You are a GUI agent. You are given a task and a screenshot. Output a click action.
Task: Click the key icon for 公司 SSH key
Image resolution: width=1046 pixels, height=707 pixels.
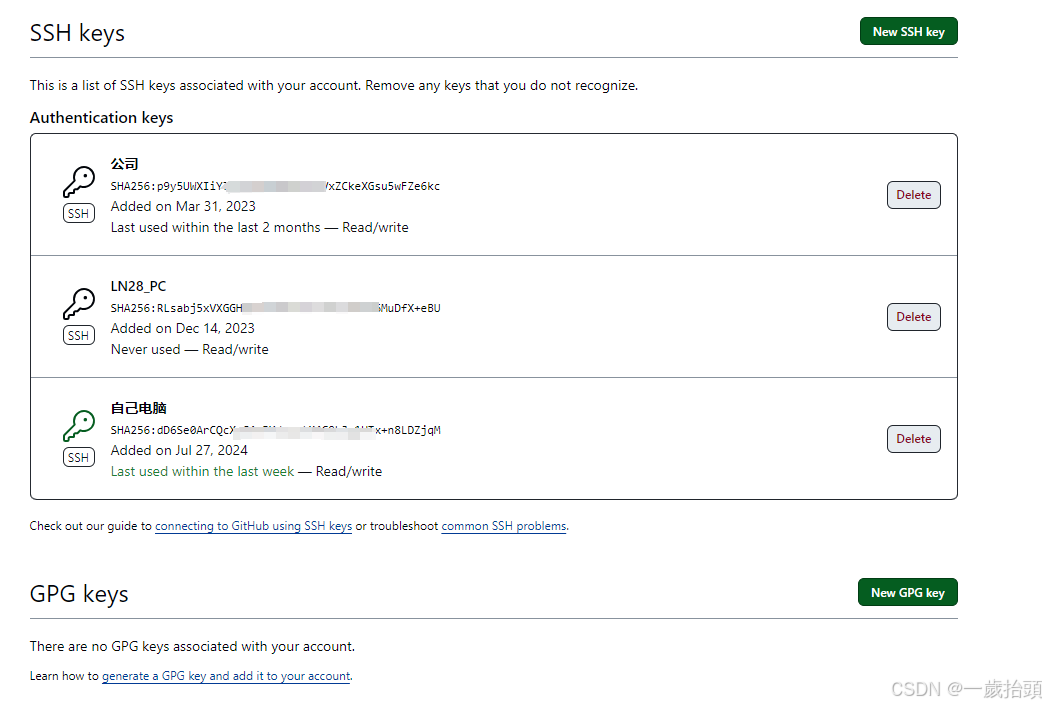(x=79, y=182)
